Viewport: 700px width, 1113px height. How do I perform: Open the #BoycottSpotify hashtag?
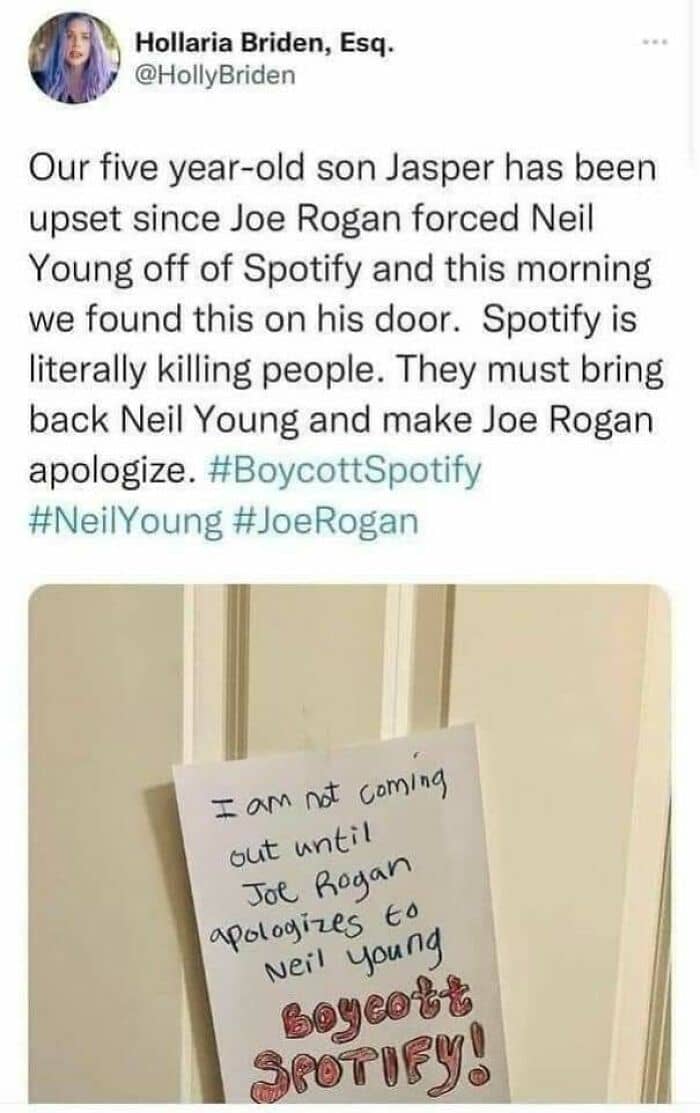(346, 471)
